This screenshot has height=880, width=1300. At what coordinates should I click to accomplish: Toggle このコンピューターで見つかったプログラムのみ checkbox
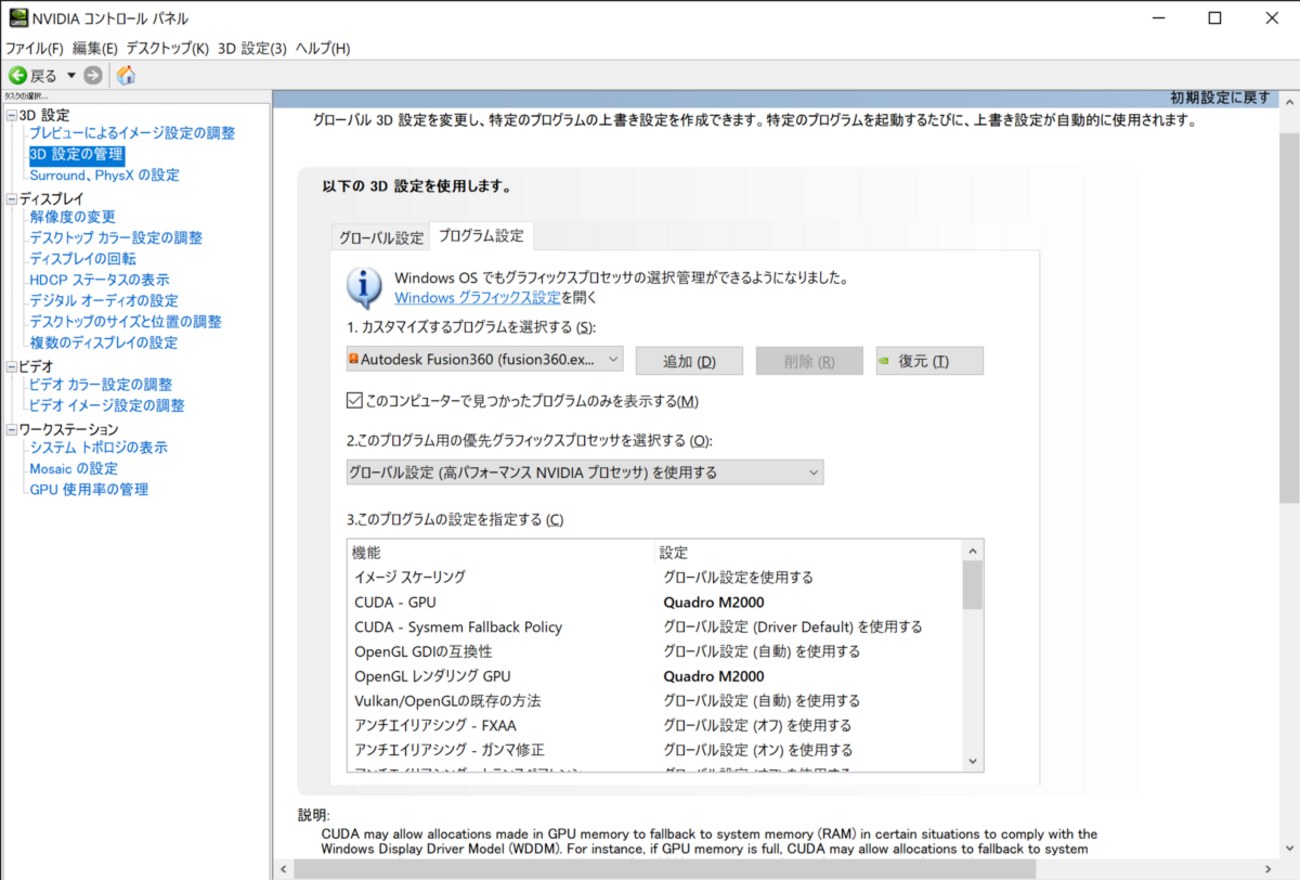[354, 401]
